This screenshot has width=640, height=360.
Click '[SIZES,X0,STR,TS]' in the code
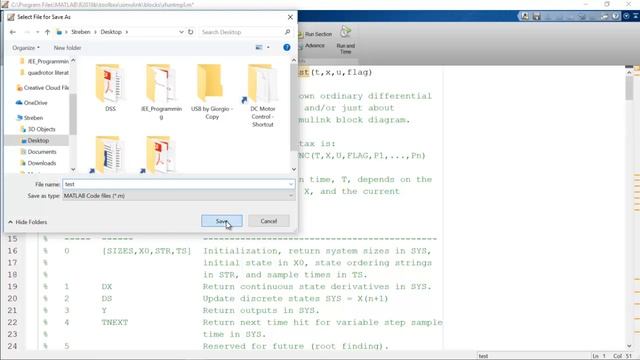point(147,251)
